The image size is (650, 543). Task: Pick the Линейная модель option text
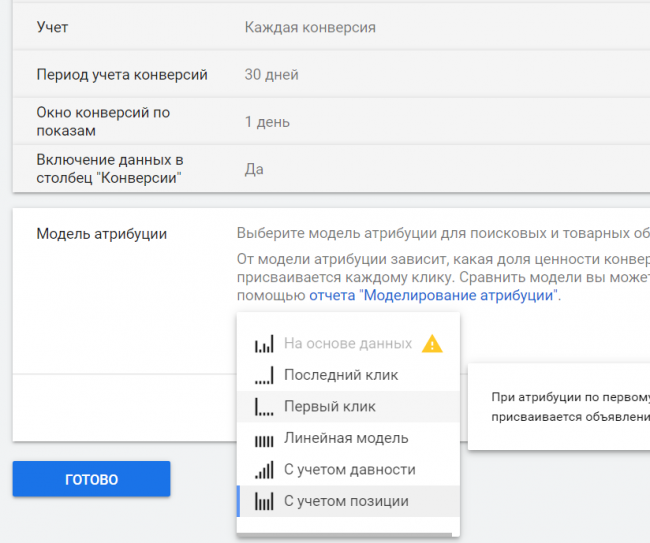(345, 438)
